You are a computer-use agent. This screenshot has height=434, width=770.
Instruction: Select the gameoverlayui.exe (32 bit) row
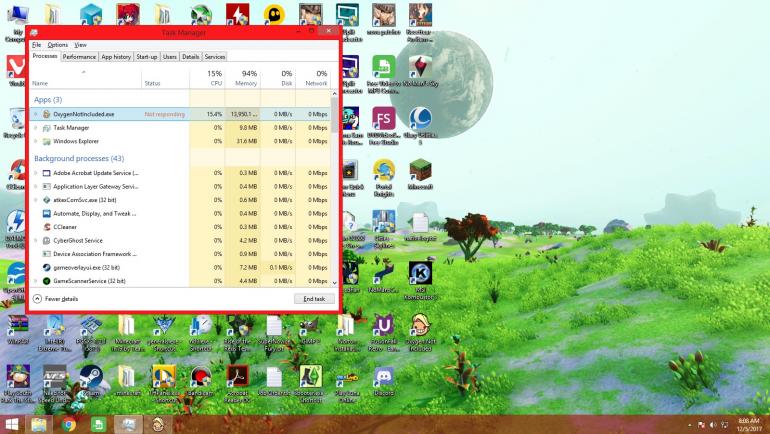pyautogui.click(x=180, y=268)
